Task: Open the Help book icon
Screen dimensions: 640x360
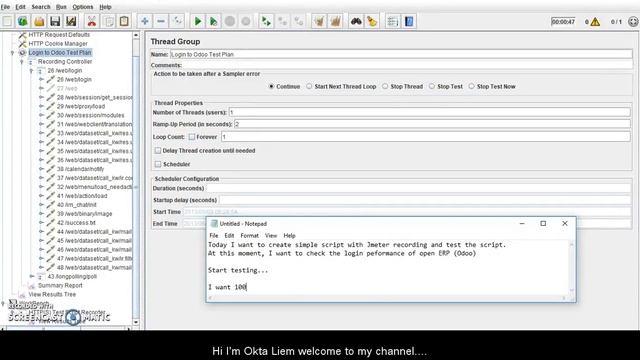Action: click(409, 21)
